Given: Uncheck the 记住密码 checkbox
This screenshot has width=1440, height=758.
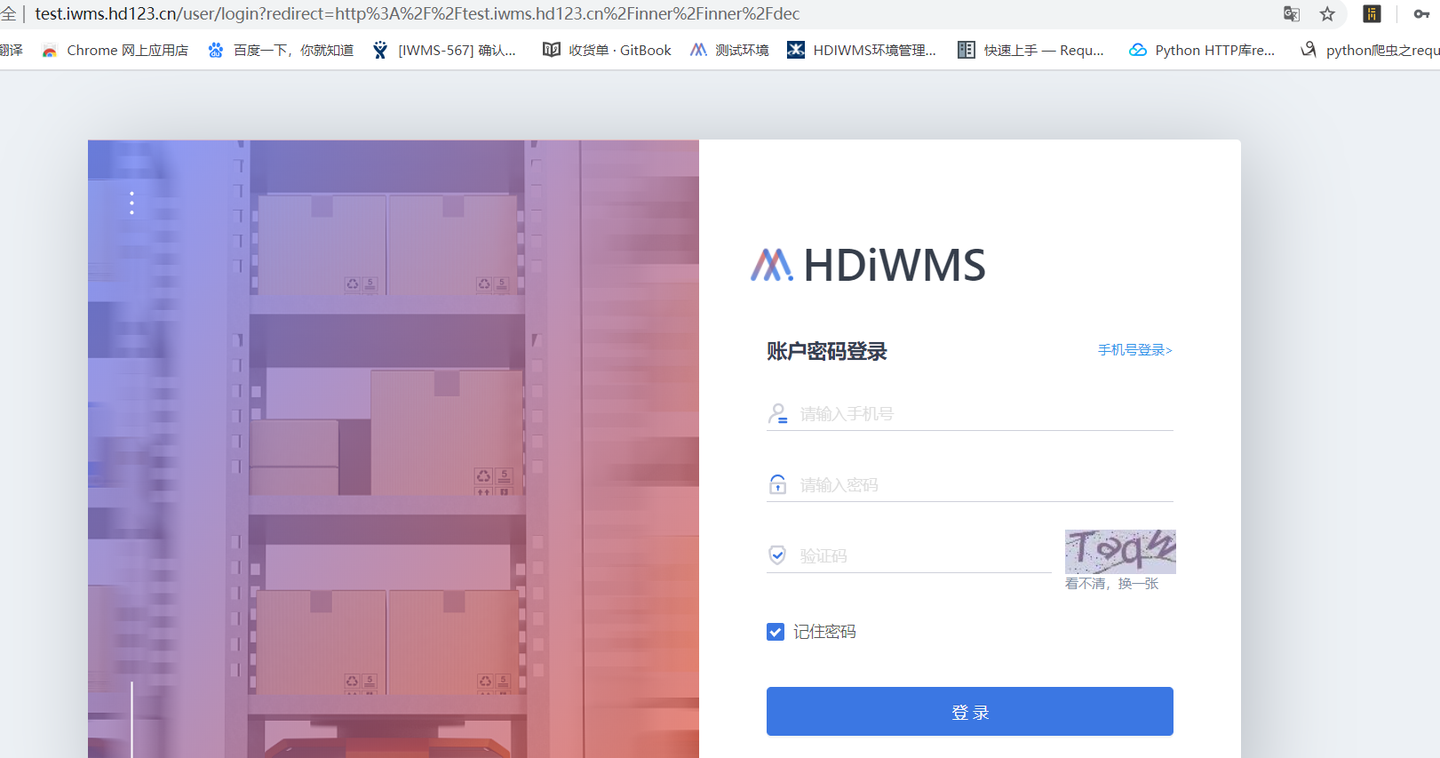Looking at the screenshot, I should (x=775, y=632).
